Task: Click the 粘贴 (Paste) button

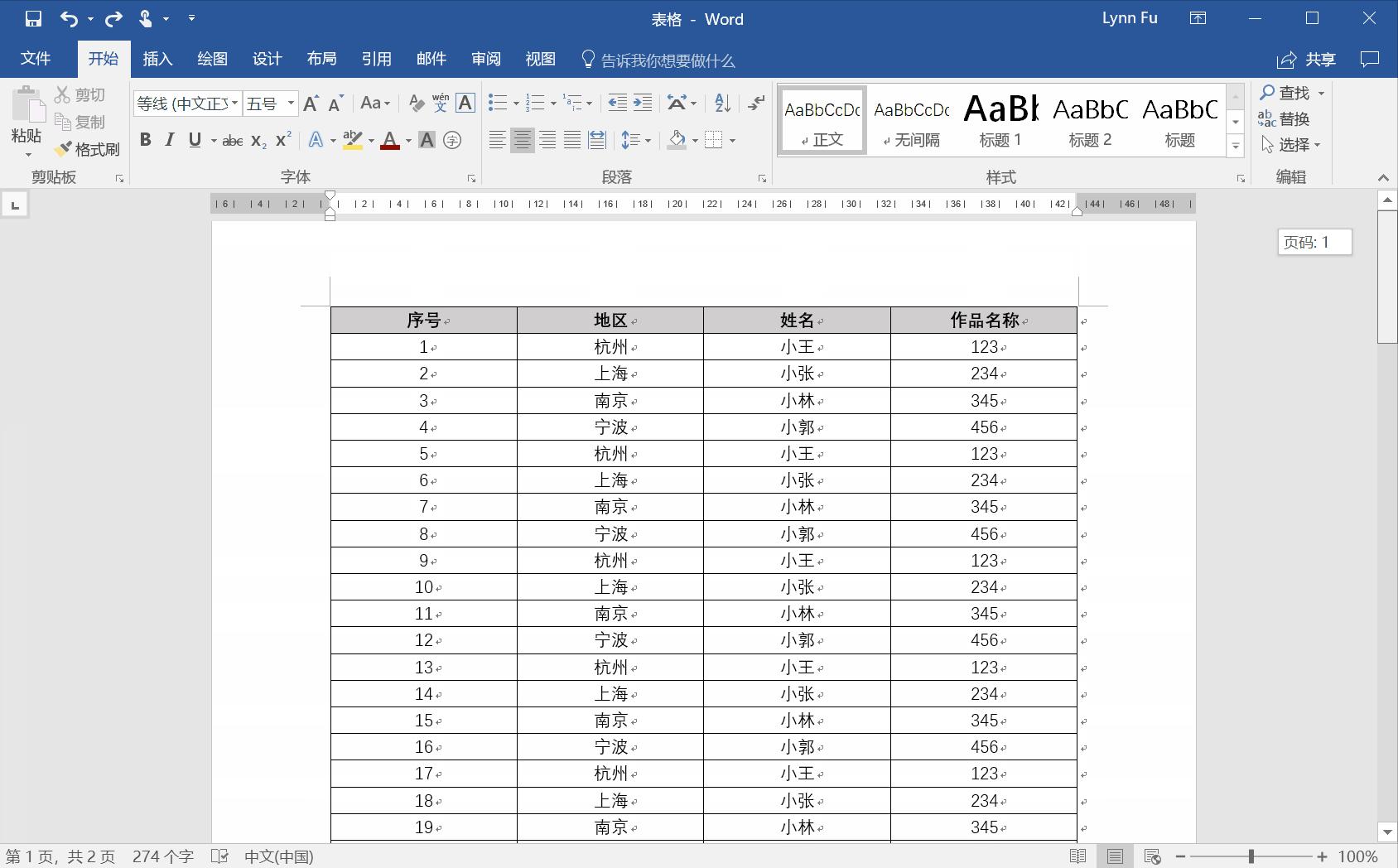Action: point(27,121)
